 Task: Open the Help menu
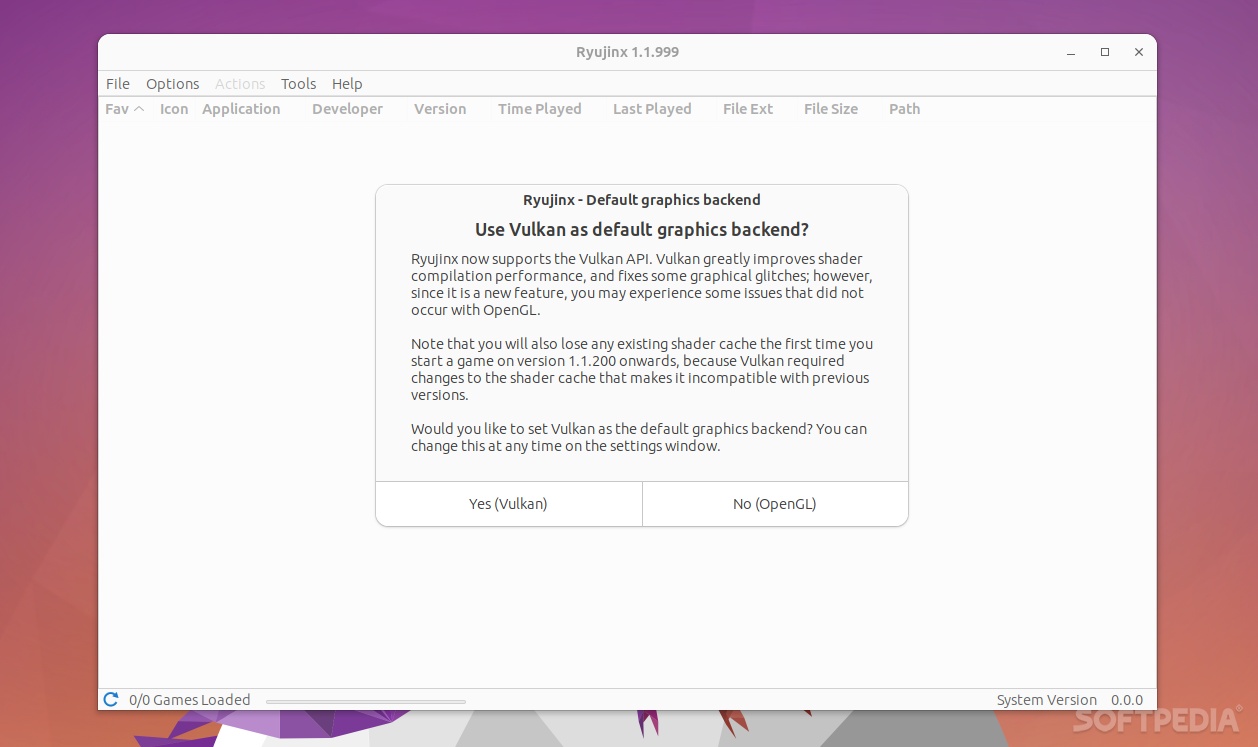coord(347,83)
